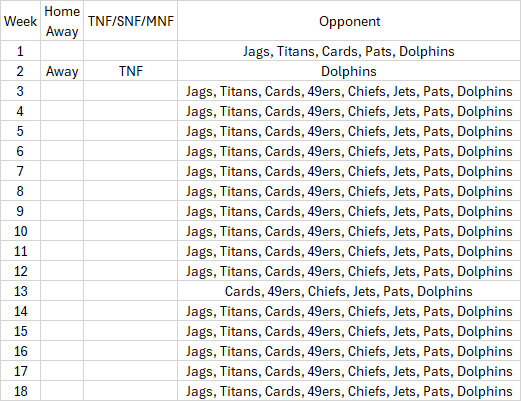Click the week number 13 cell
Screen dimensions: 521x401
(x=20, y=291)
